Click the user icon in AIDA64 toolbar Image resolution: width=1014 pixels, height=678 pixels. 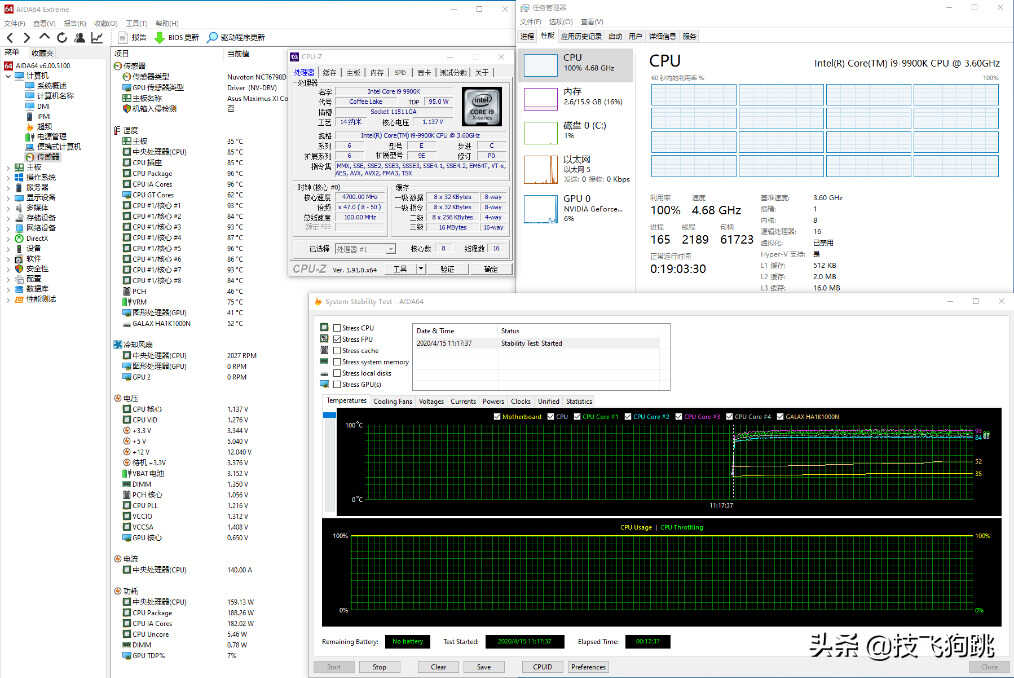[80, 38]
